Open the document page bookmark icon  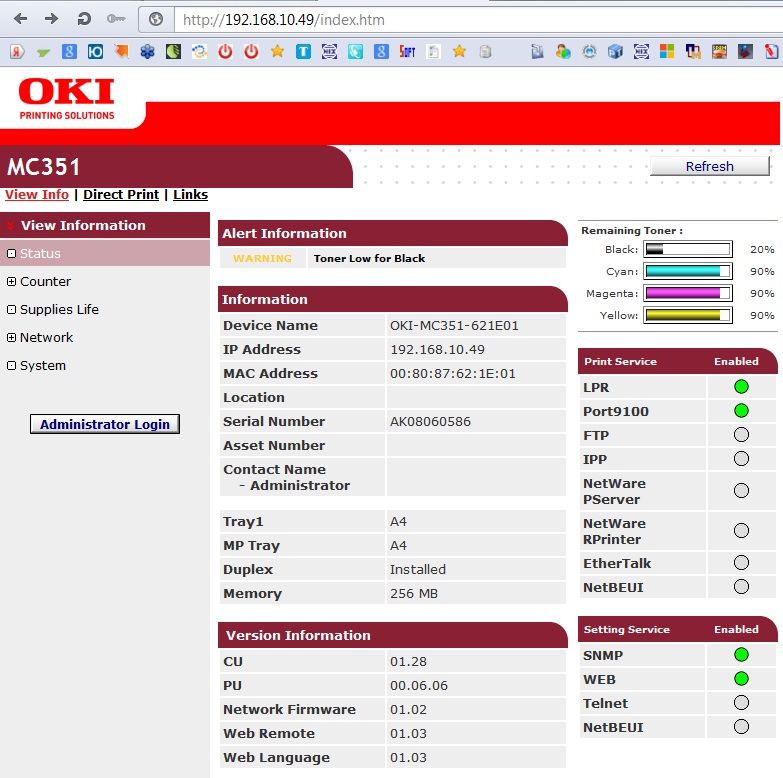pyautogui.click(x=433, y=51)
